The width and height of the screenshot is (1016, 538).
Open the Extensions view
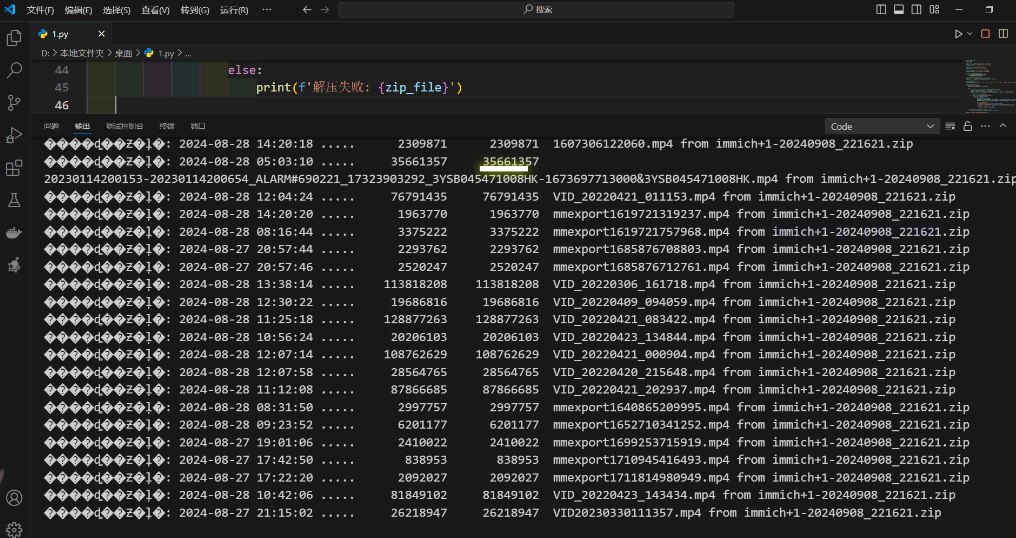14,168
